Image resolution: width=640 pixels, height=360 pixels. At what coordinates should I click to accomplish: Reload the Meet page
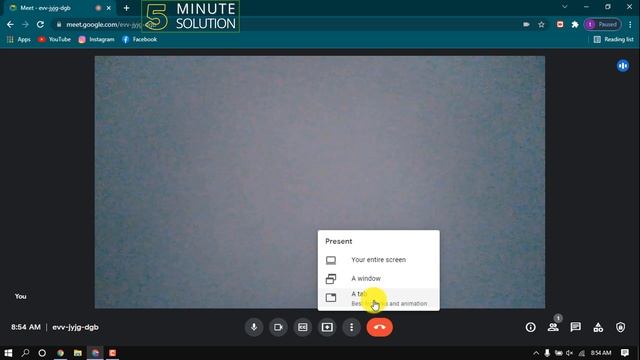tap(40, 24)
